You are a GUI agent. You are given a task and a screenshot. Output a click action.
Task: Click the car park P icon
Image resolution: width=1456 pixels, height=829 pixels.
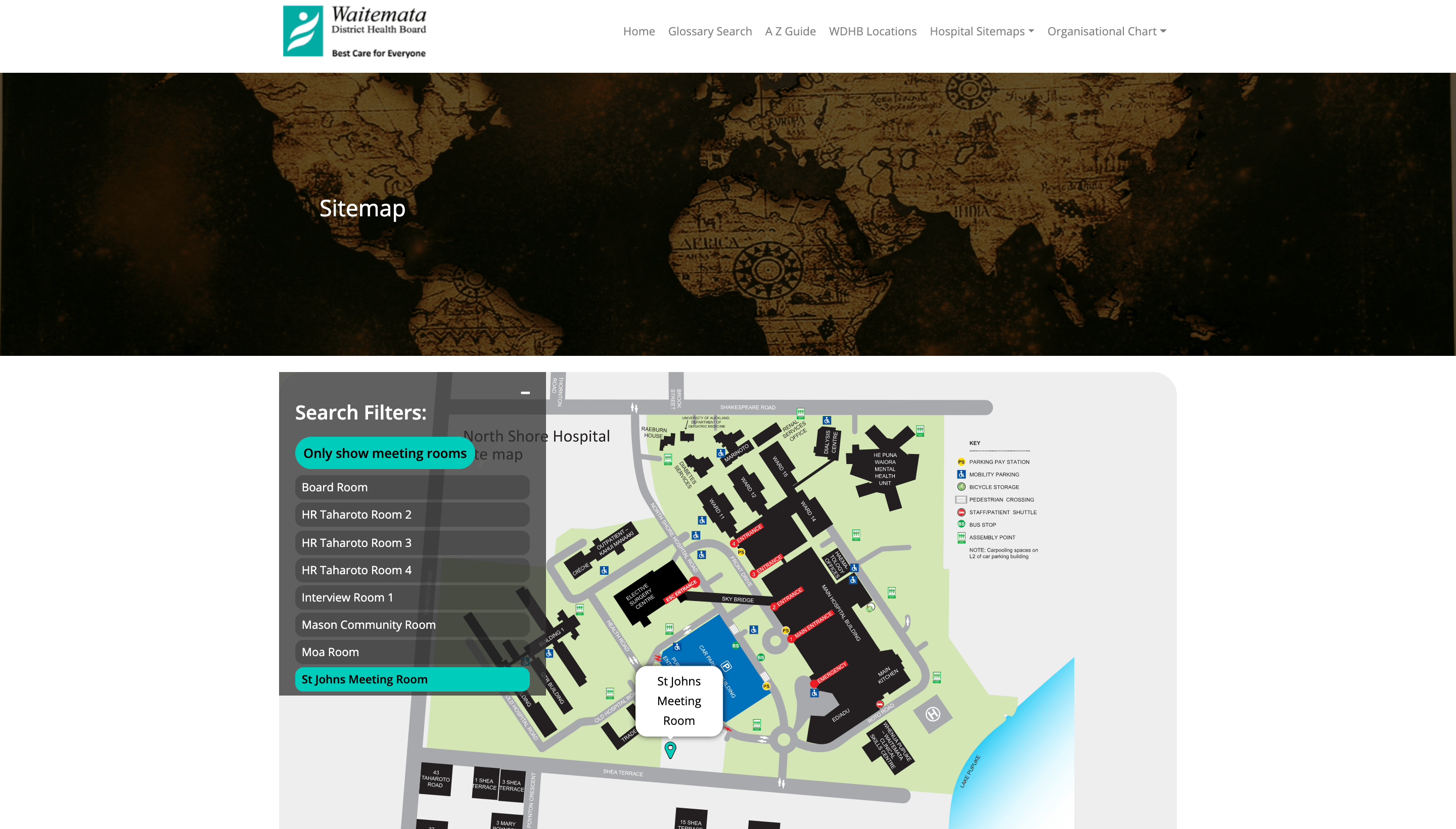pyautogui.click(x=726, y=666)
